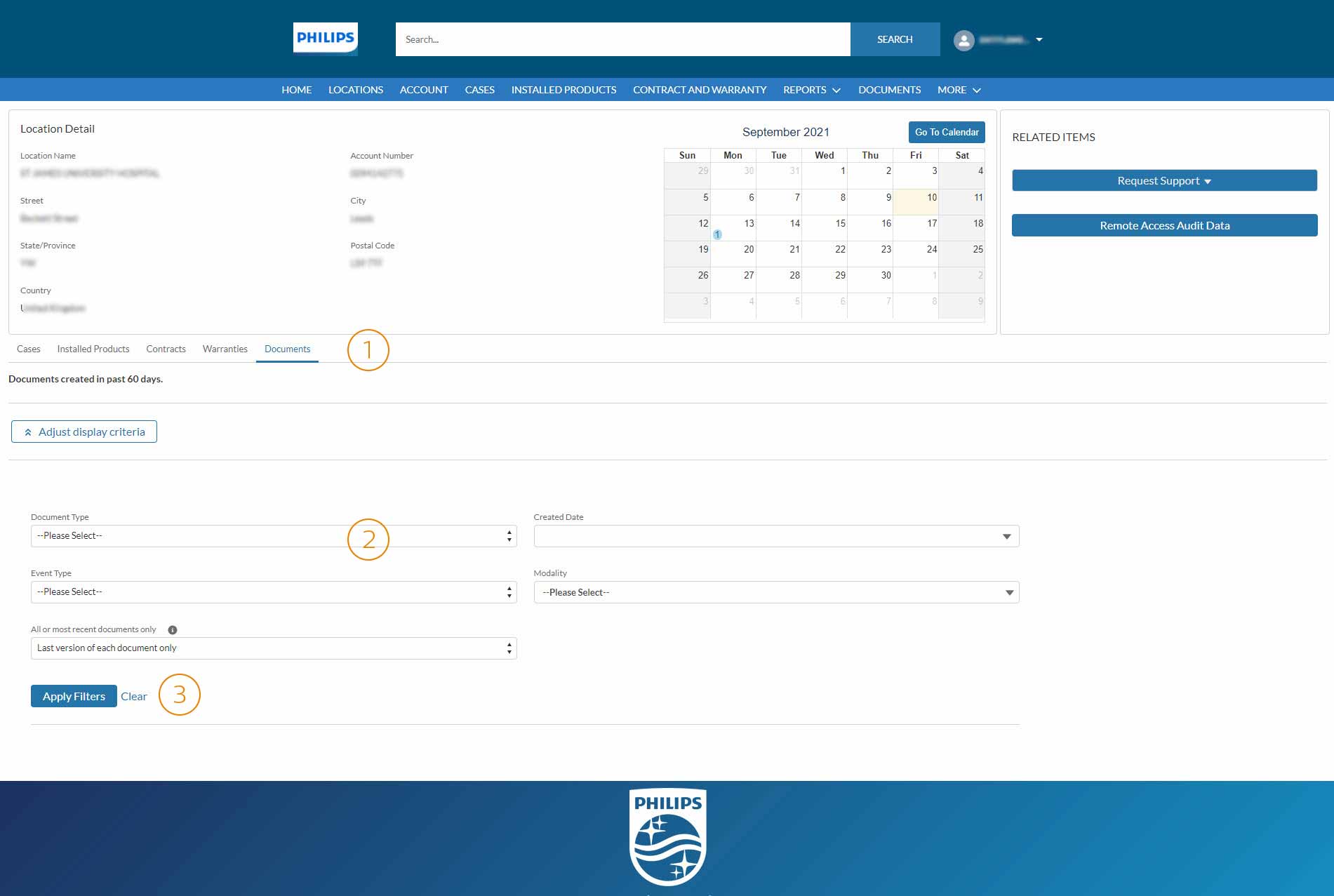The image size is (1334, 896).
Task: Open the Modality dropdown
Action: (775, 592)
